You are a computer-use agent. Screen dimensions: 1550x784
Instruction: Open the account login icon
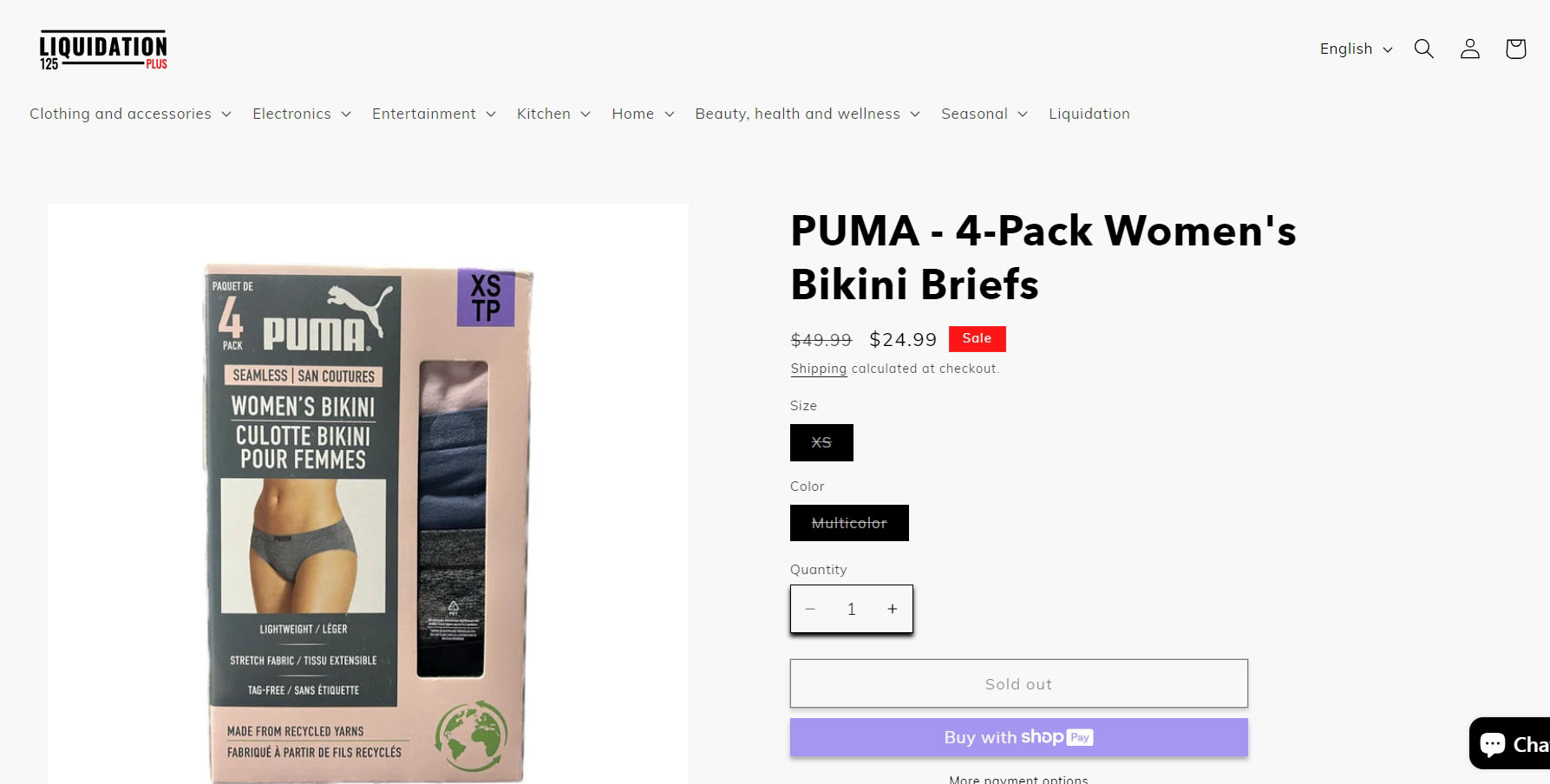1469,49
